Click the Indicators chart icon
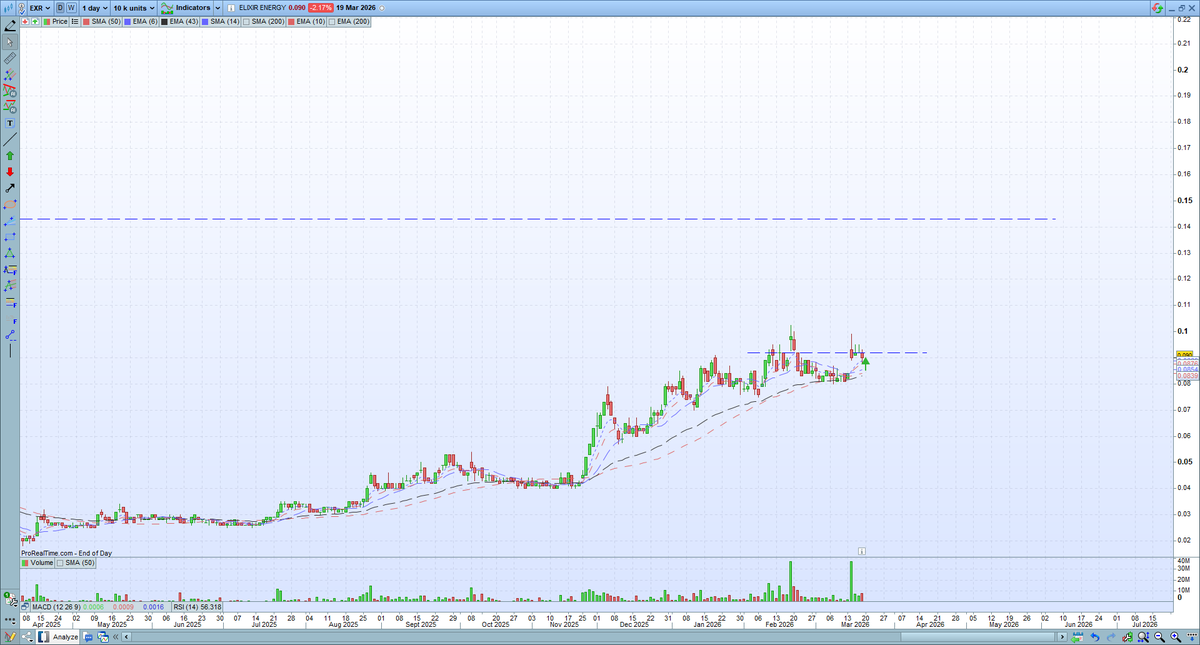Screen dimensions: 1200x645 coord(167,8)
